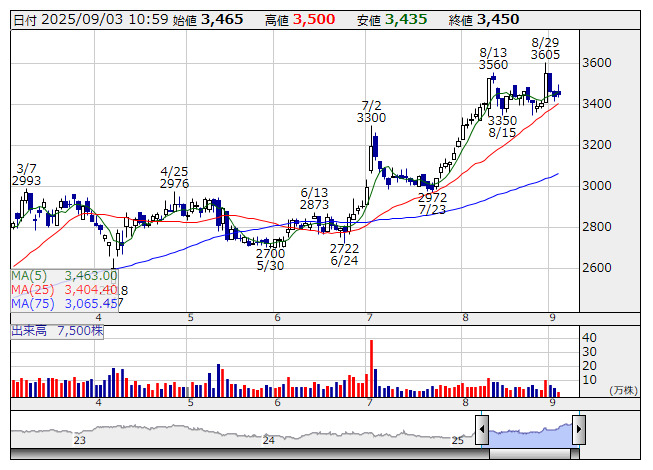Click the 8/13 3560 peak annotation
653x470 pixels.
(x=493, y=59)
